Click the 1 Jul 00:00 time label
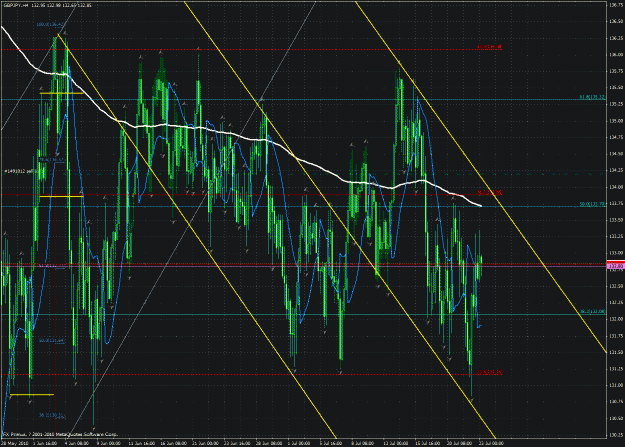 (x=299, y=443)
